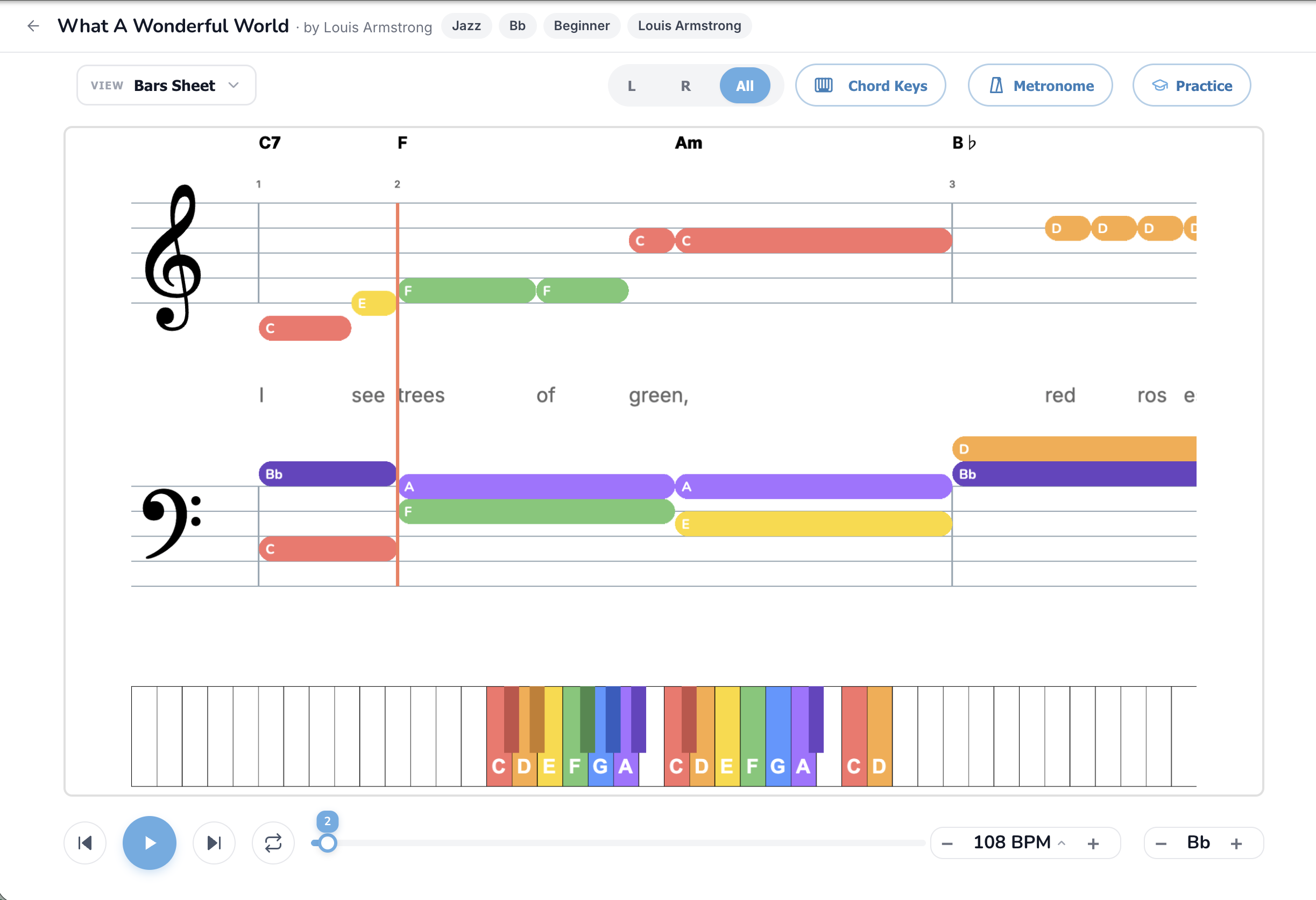
Task: Transpose down with minus next to Bb
Action: [x=1161, y=843]
